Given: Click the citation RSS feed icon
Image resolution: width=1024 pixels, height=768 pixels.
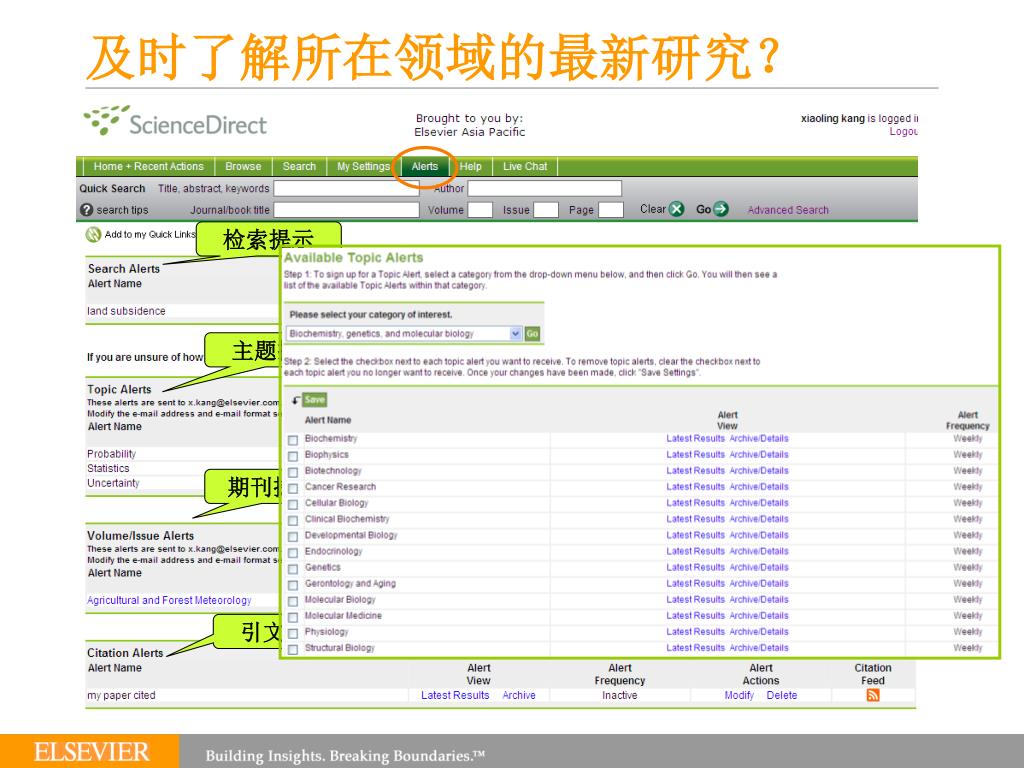Looking at the screenshot, I should tap(872, 696).
